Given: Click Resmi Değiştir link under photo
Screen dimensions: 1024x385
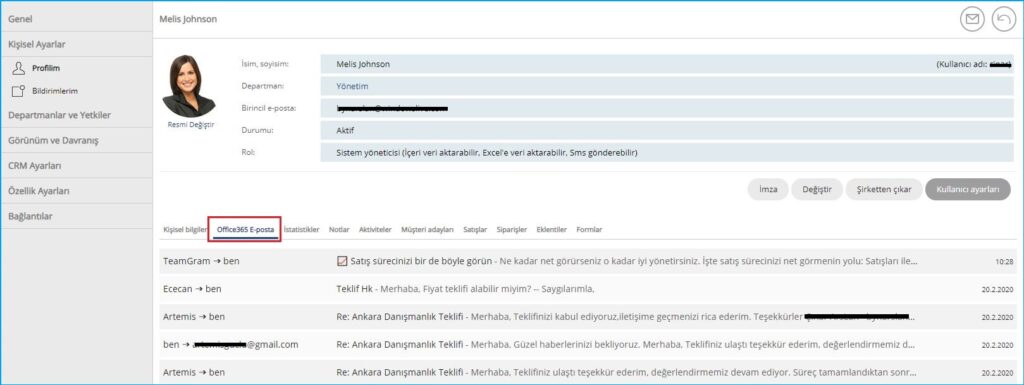Looking at the screenshot, I should [191, 125].
